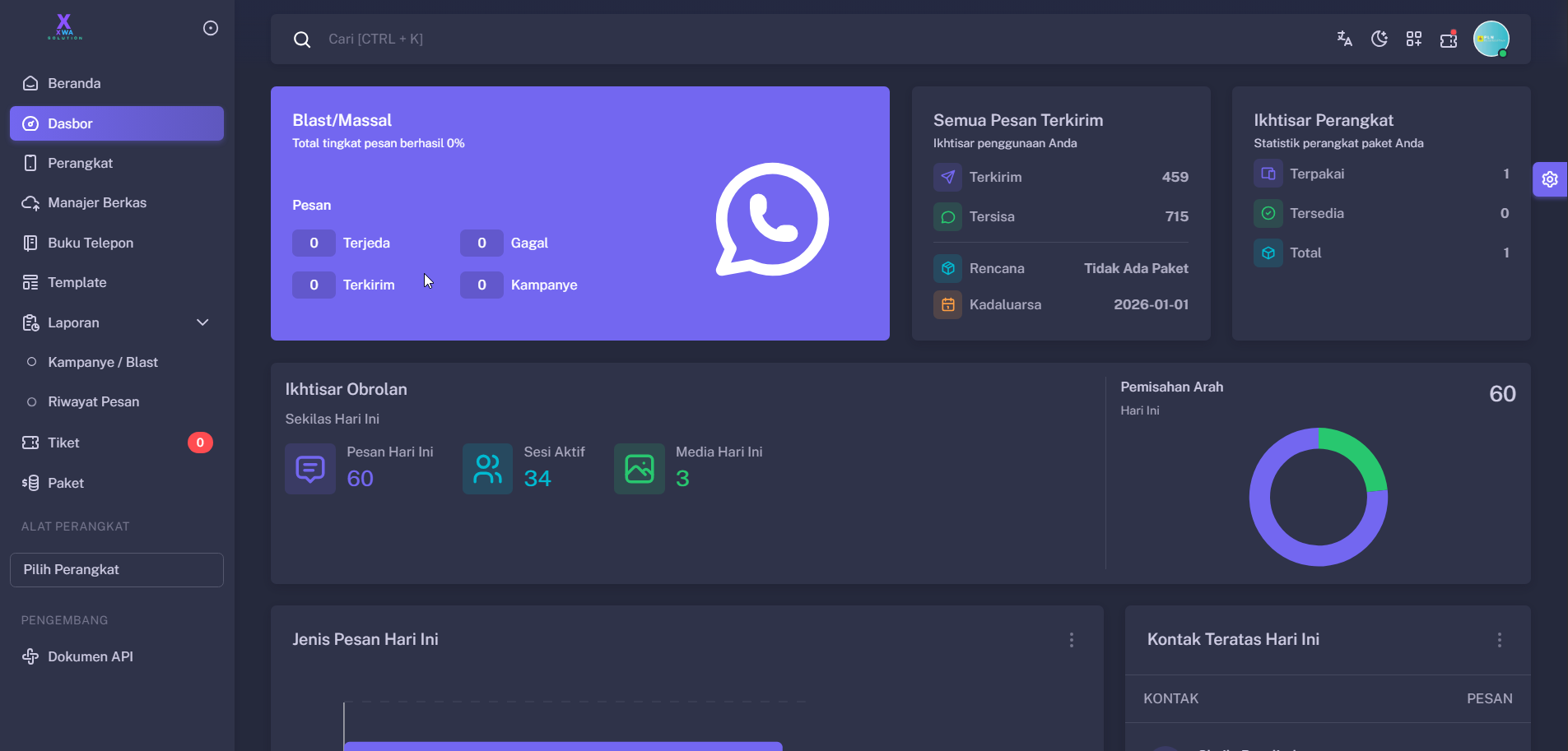Image resolution: width=1568 pixels, height=751 pixels.
Task: Navigate to Beranda
Action: [x=74, y=83]
